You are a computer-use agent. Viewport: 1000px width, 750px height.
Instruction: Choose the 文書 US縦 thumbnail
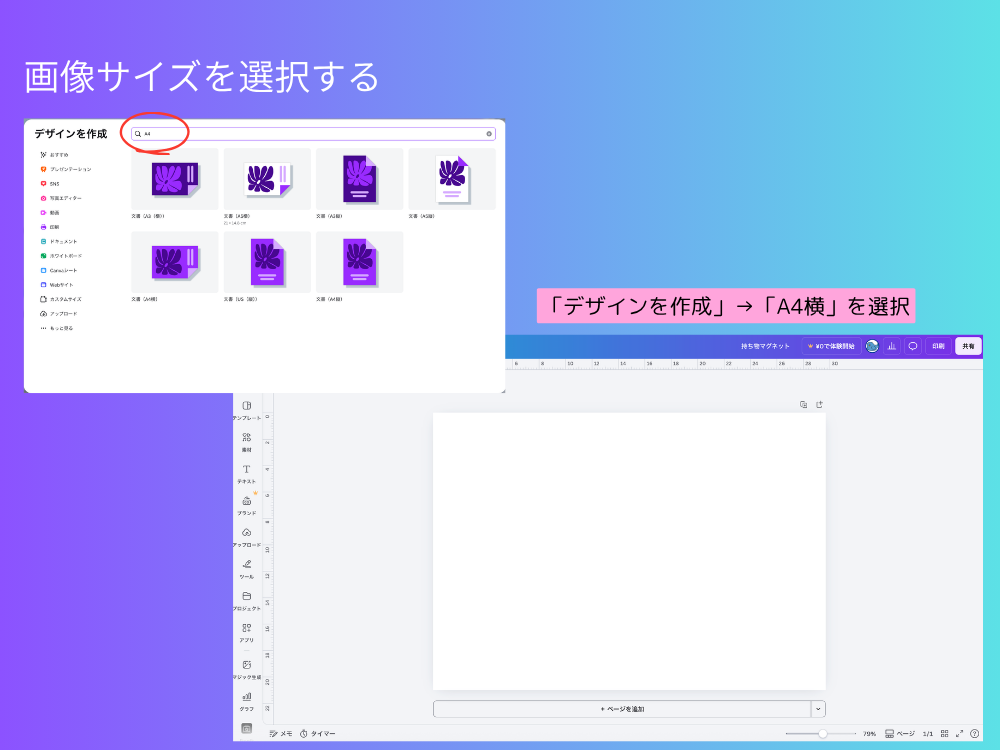(x=267, y=262)
